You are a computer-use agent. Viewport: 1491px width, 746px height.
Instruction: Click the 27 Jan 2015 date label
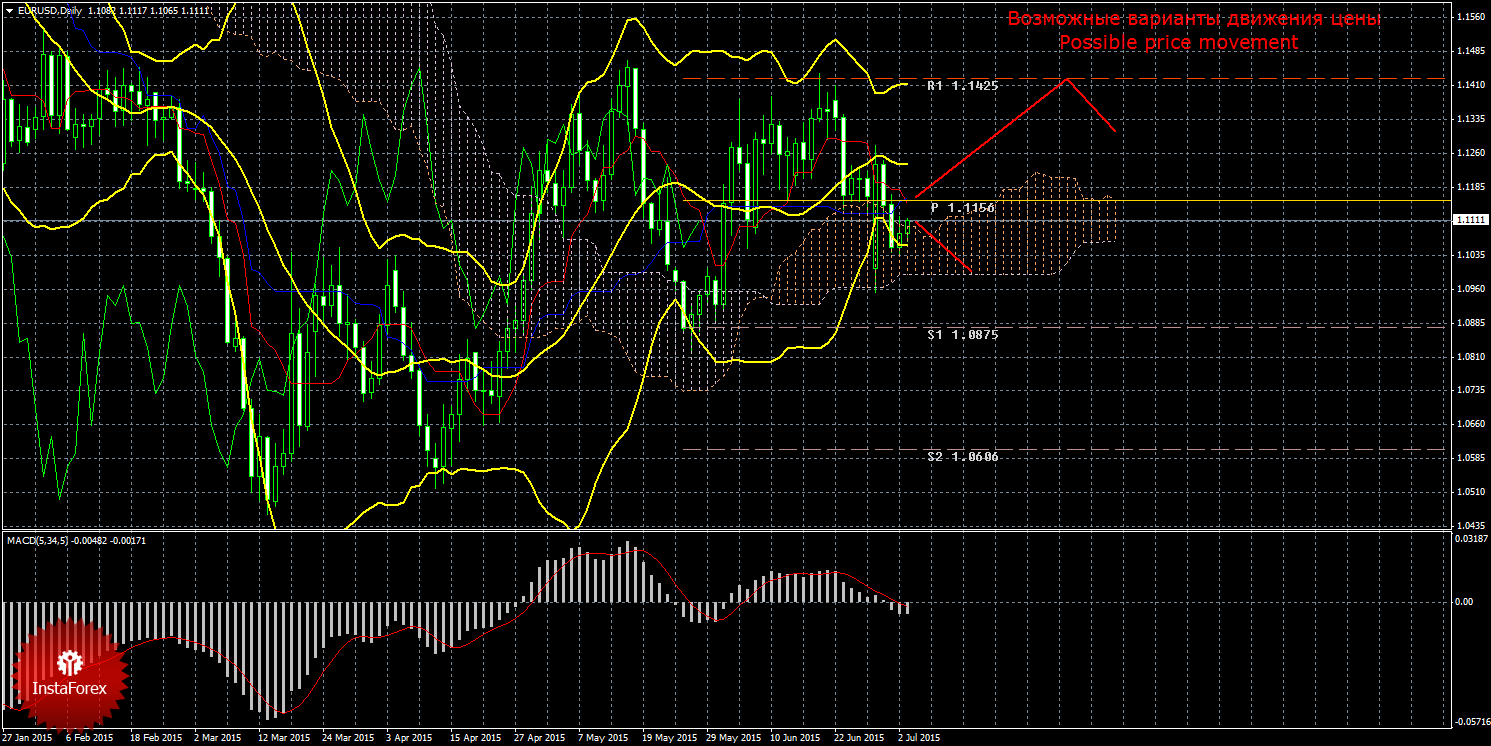27,739
